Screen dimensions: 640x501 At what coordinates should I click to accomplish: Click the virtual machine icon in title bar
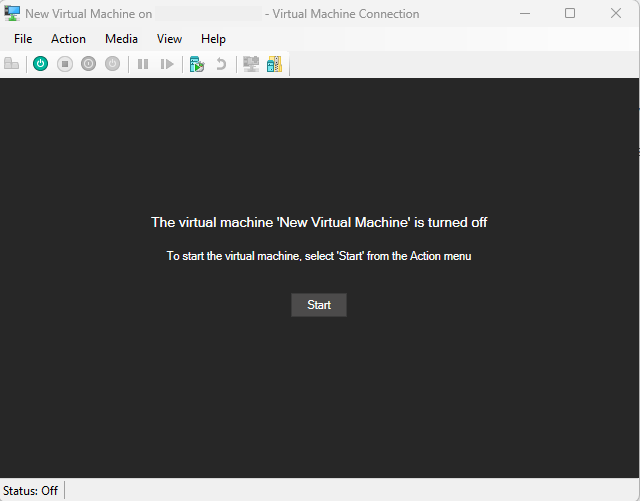(13, 14)
